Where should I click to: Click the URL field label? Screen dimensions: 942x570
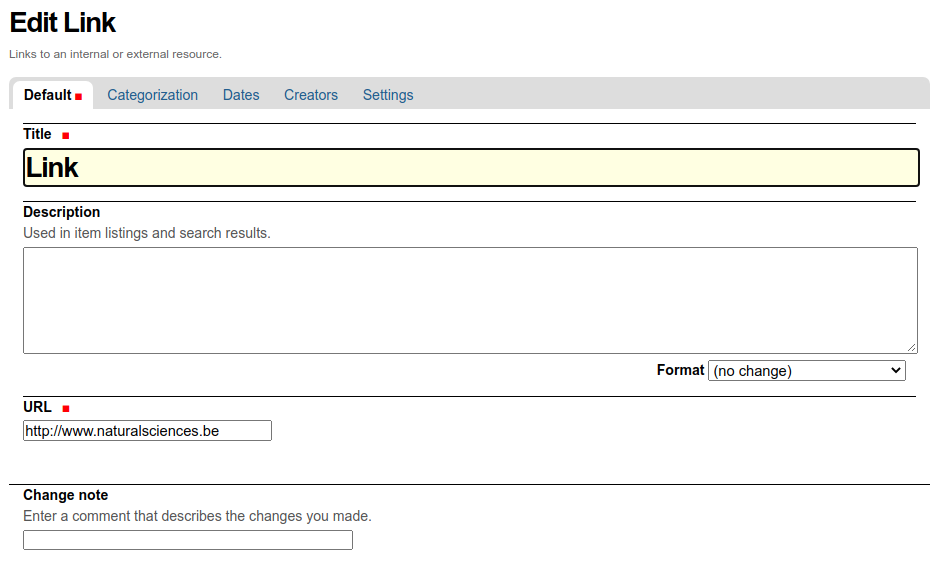(x=37, y=407)
